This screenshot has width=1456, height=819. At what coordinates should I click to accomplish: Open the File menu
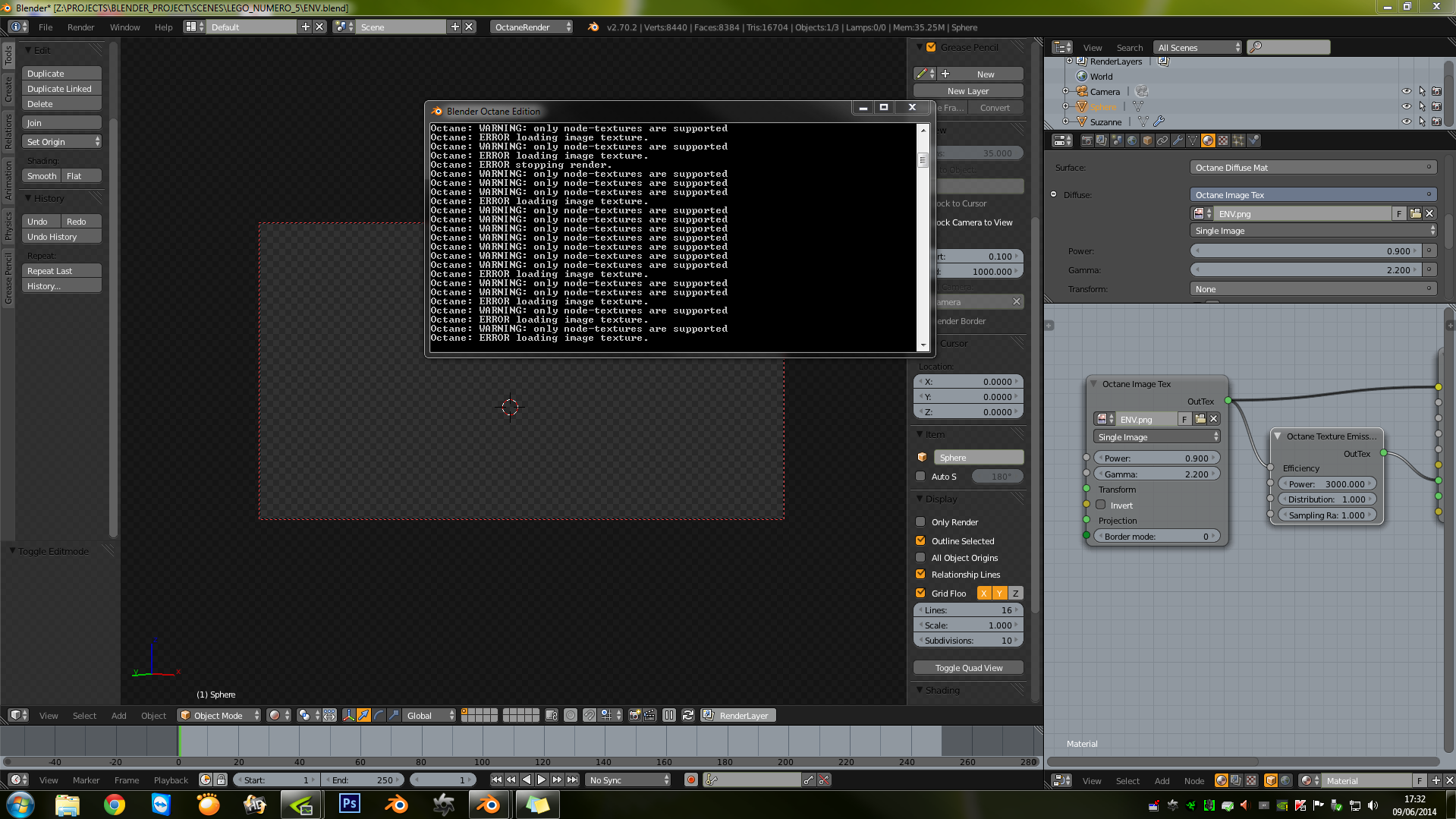coord(46,27)
